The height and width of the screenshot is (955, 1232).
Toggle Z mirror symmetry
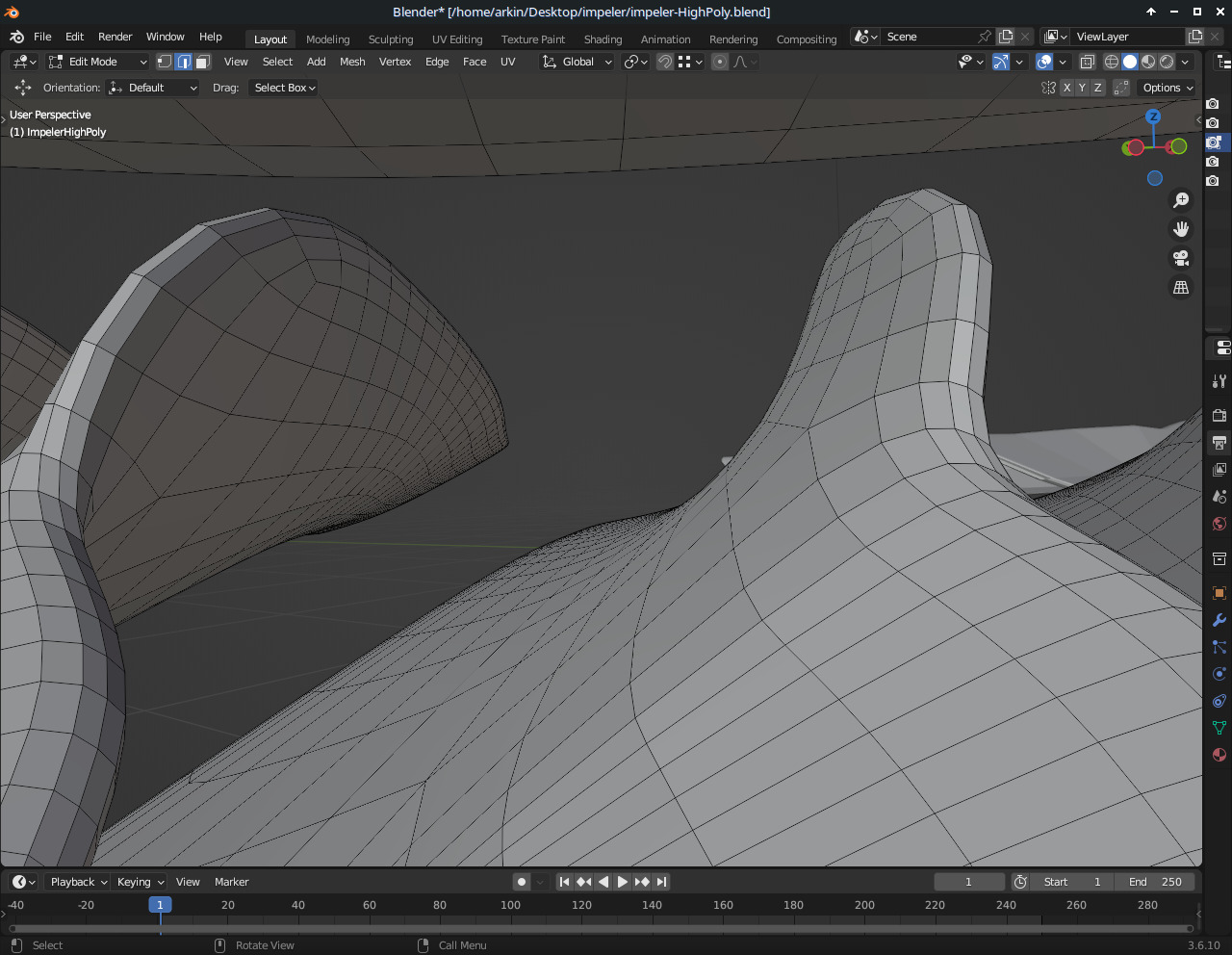1097,88
